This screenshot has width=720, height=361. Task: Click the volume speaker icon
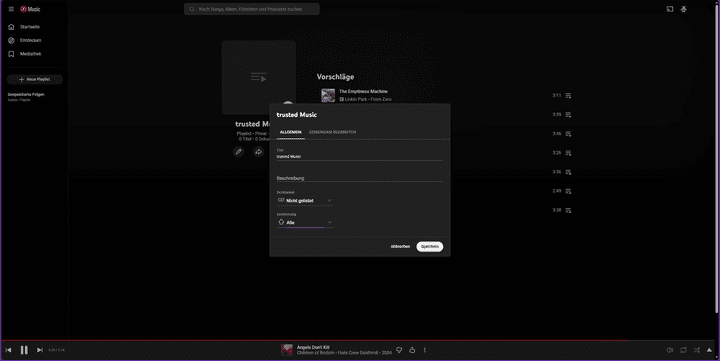pyautogui.click(x=670, y=350)
